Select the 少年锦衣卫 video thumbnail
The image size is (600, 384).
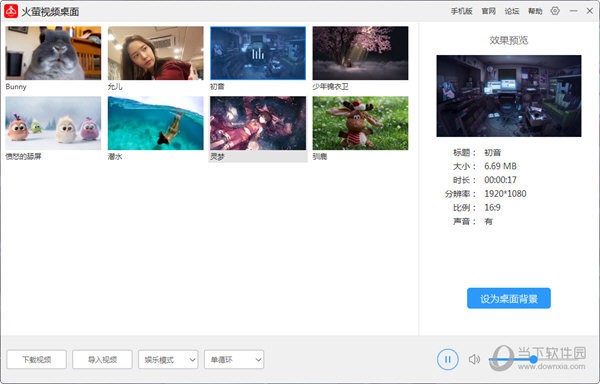point(360,53)
